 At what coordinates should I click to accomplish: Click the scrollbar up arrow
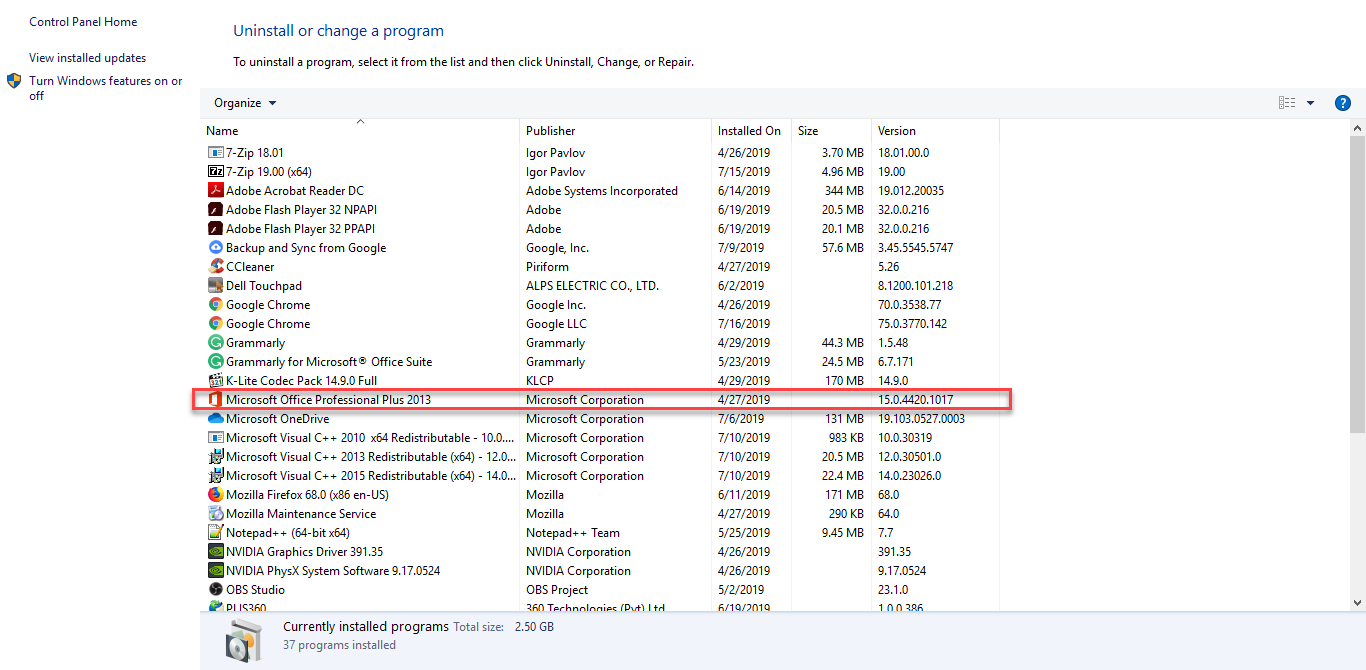(x=1357, y=129)
